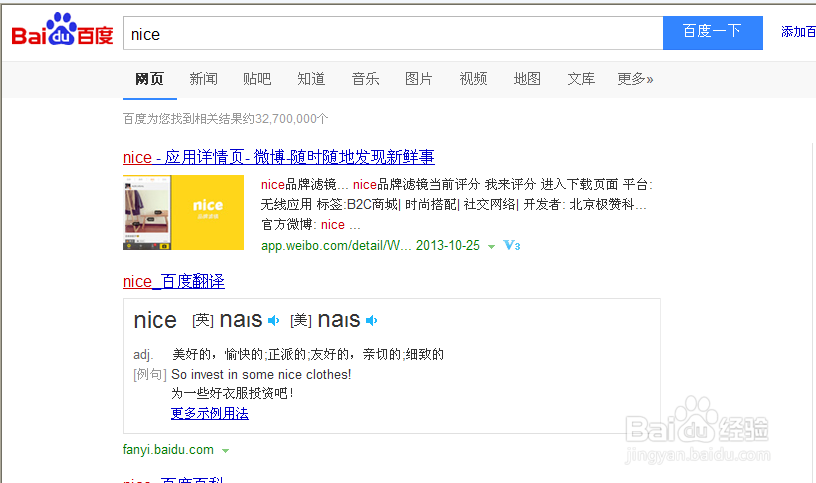Click the 更多示例用法 link
This screenshot has height=483, width=816.
tap(210, 413)
